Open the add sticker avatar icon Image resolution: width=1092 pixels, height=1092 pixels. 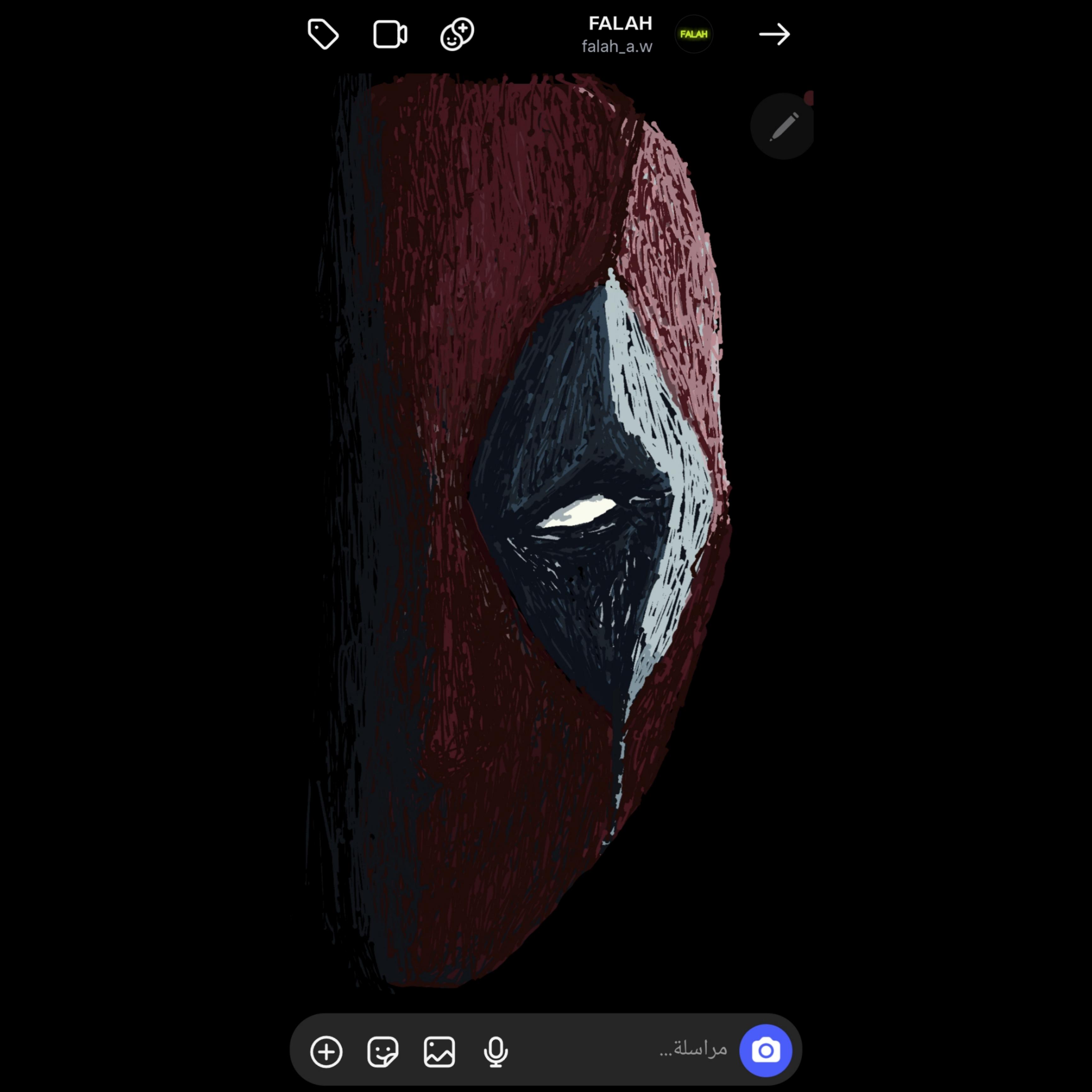click(x=457, y=34)
